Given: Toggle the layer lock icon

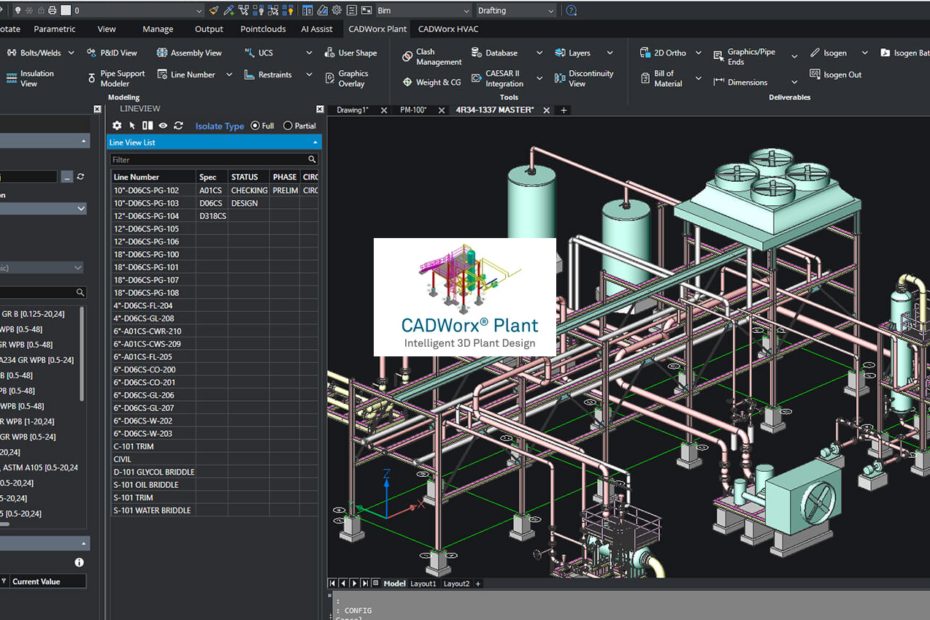Looking at the screenshot, I should 41,10.
